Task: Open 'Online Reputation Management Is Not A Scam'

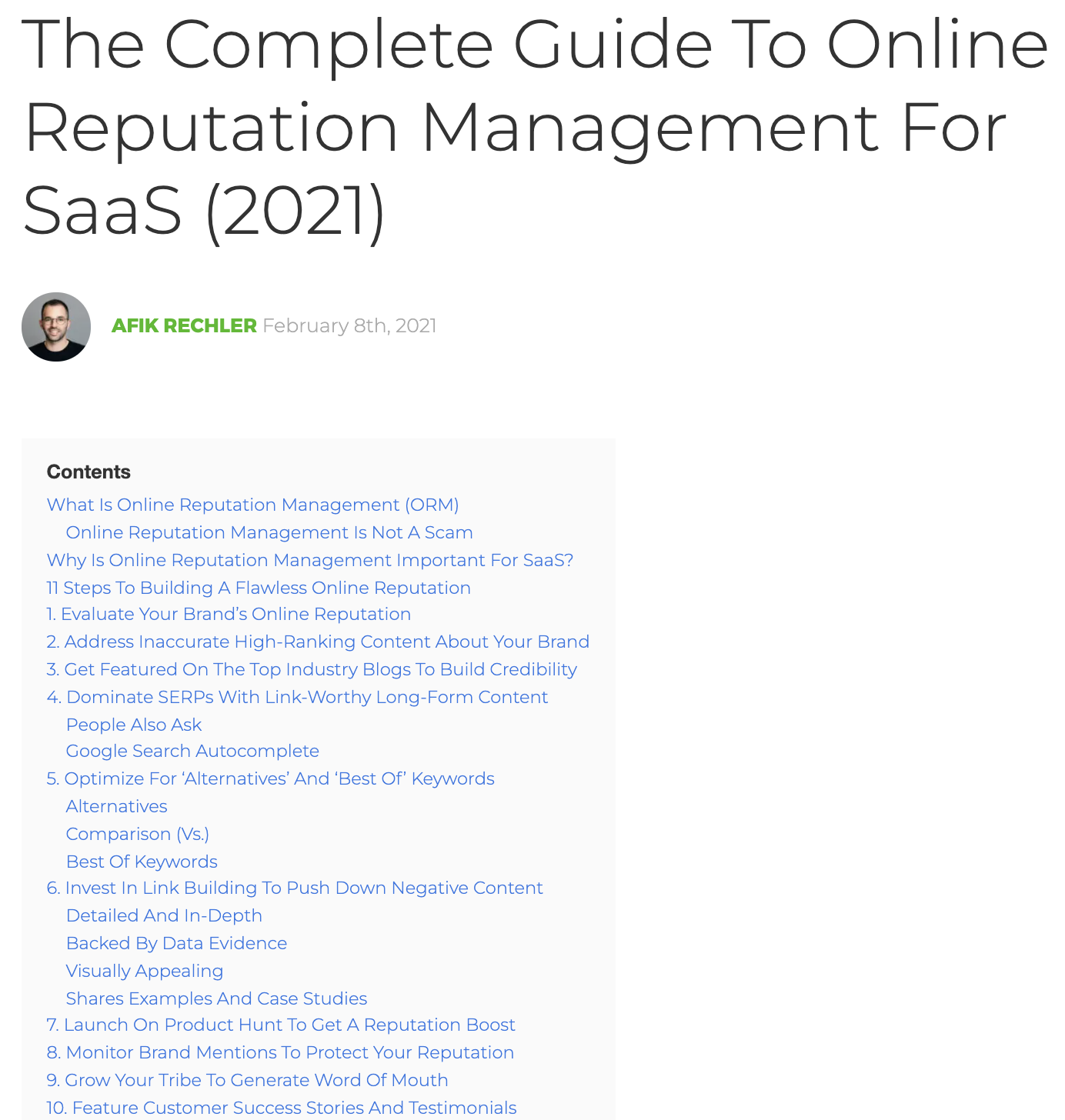Action: click(x=269, y=532)
